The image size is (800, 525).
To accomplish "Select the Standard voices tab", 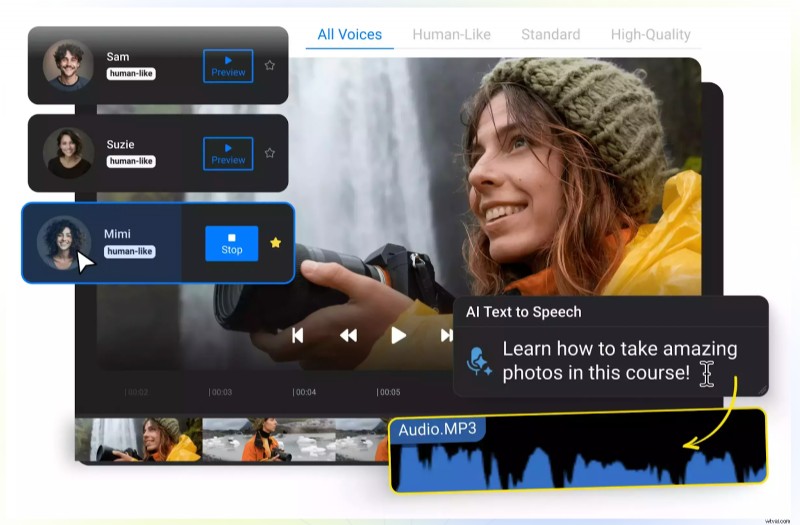I will point(551,35).
